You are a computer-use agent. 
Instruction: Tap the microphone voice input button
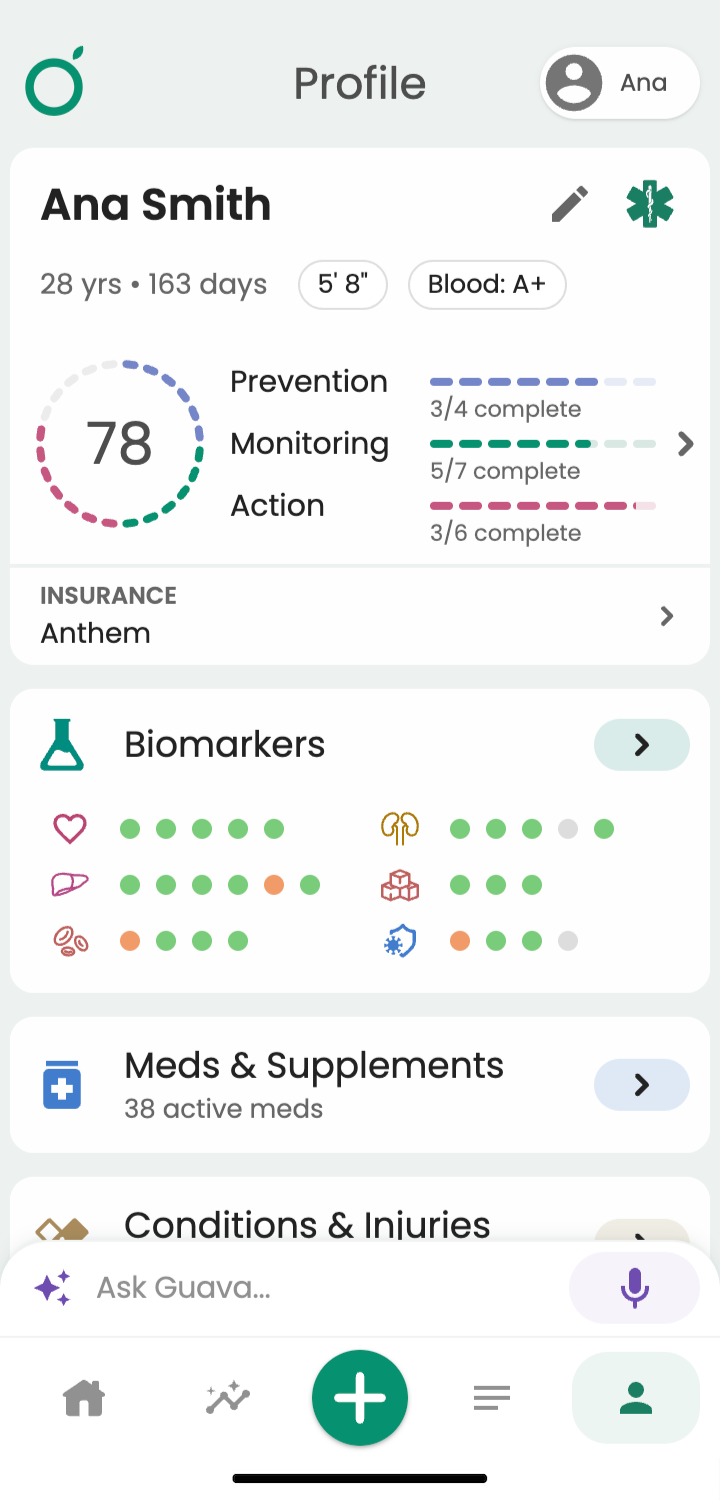[x=634, y=1288]
